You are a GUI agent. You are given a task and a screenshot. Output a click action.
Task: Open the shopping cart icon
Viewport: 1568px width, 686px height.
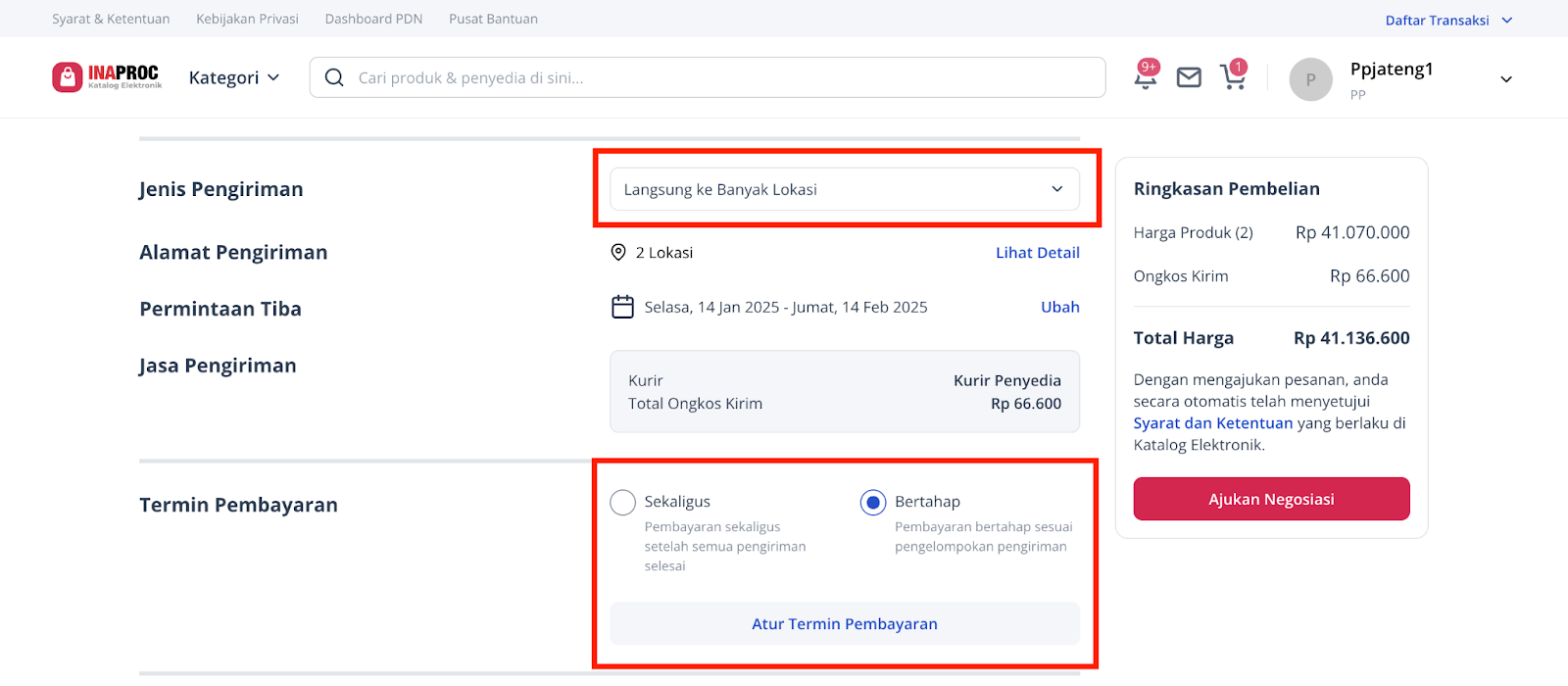click(x=1232, y=77)
